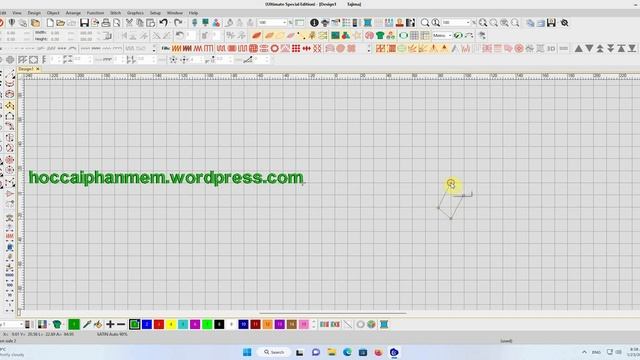Click the Width value field
This screenshot has width=640, height=360.
[55, 33]
